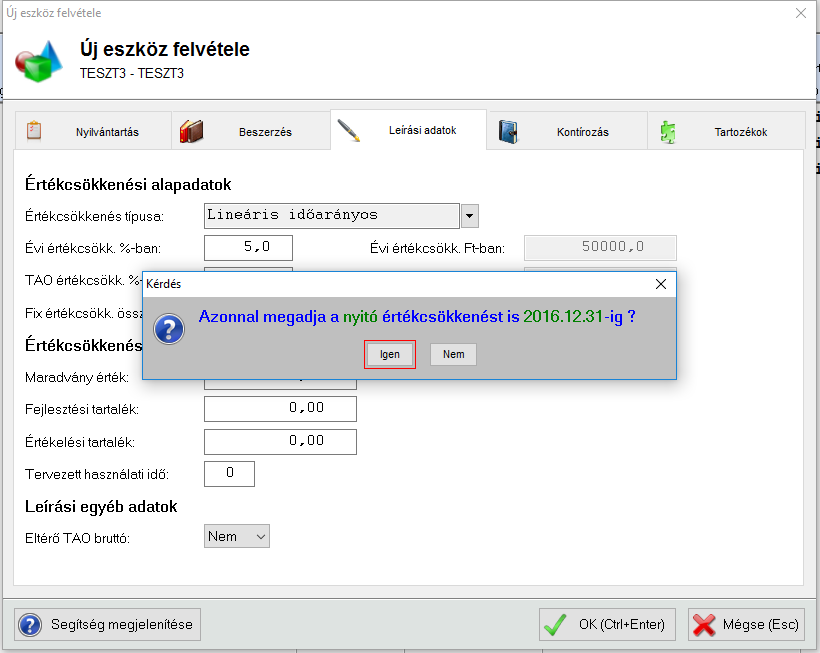The image size is (820, 653).
Task: Click the Évi értékcsökk. %-ban field
Action: pyautogui.click(x=248, y=248)
